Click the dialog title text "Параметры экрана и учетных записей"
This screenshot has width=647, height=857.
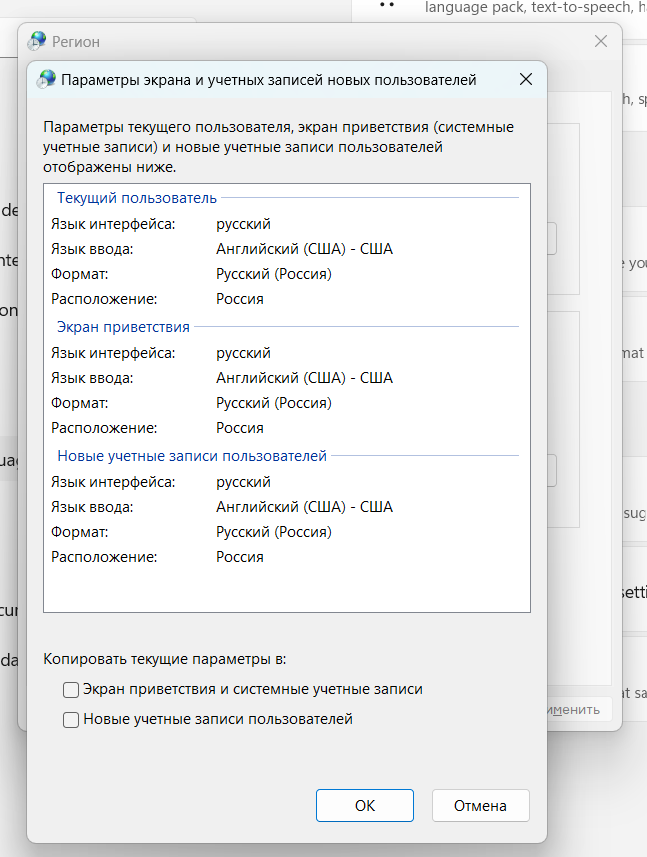269,80
